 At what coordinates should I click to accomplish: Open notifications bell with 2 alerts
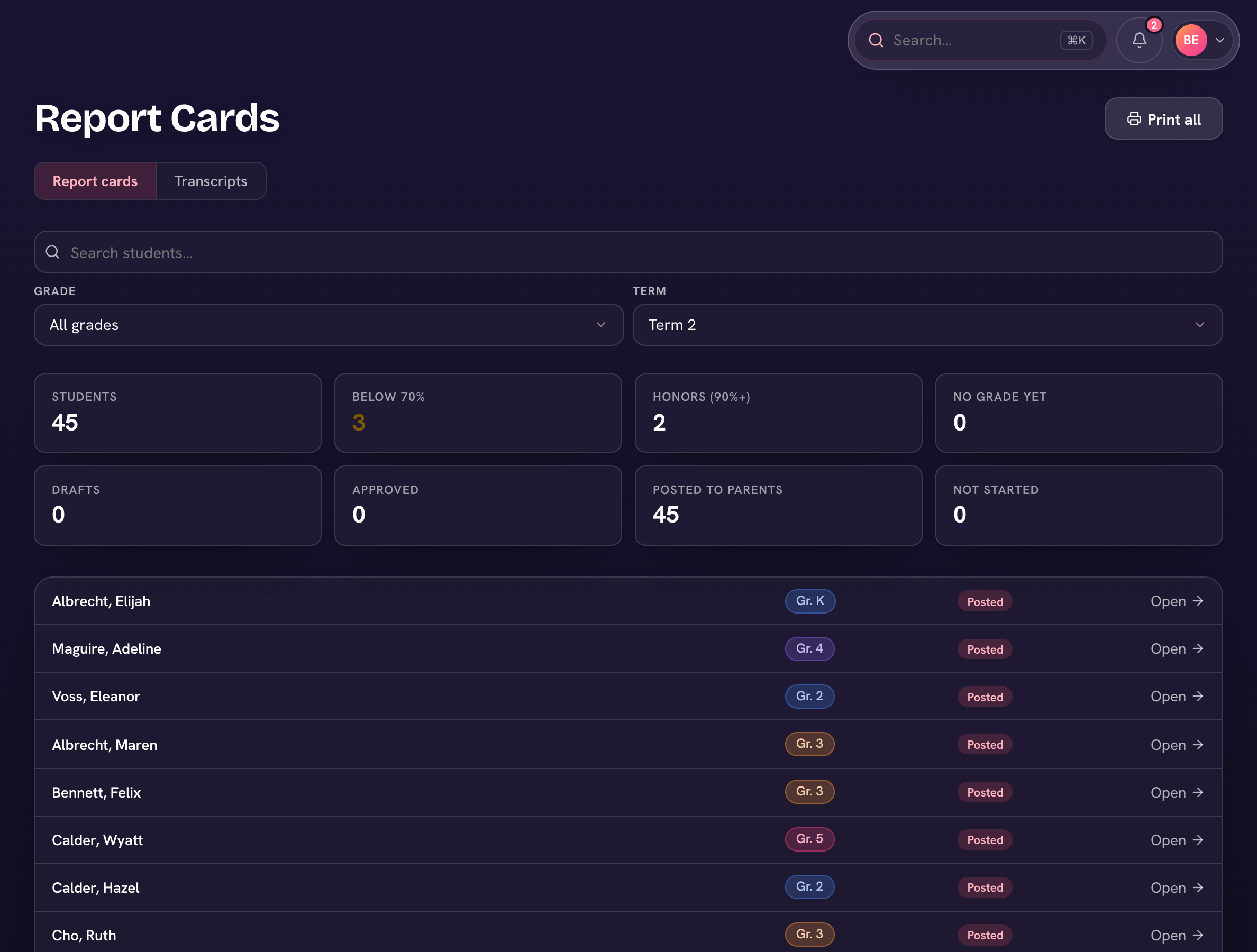coord(1139,40)
